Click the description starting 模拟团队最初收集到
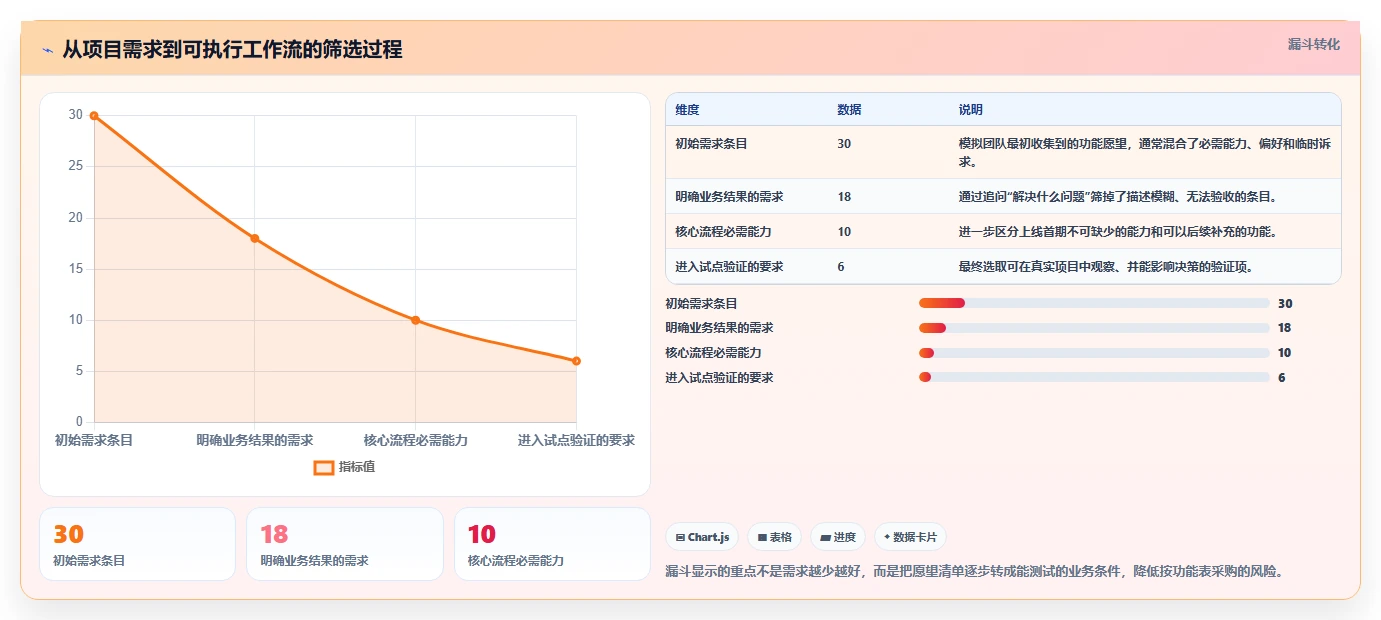Screen dimensions: 1381x620 (x=1144, y=152)
